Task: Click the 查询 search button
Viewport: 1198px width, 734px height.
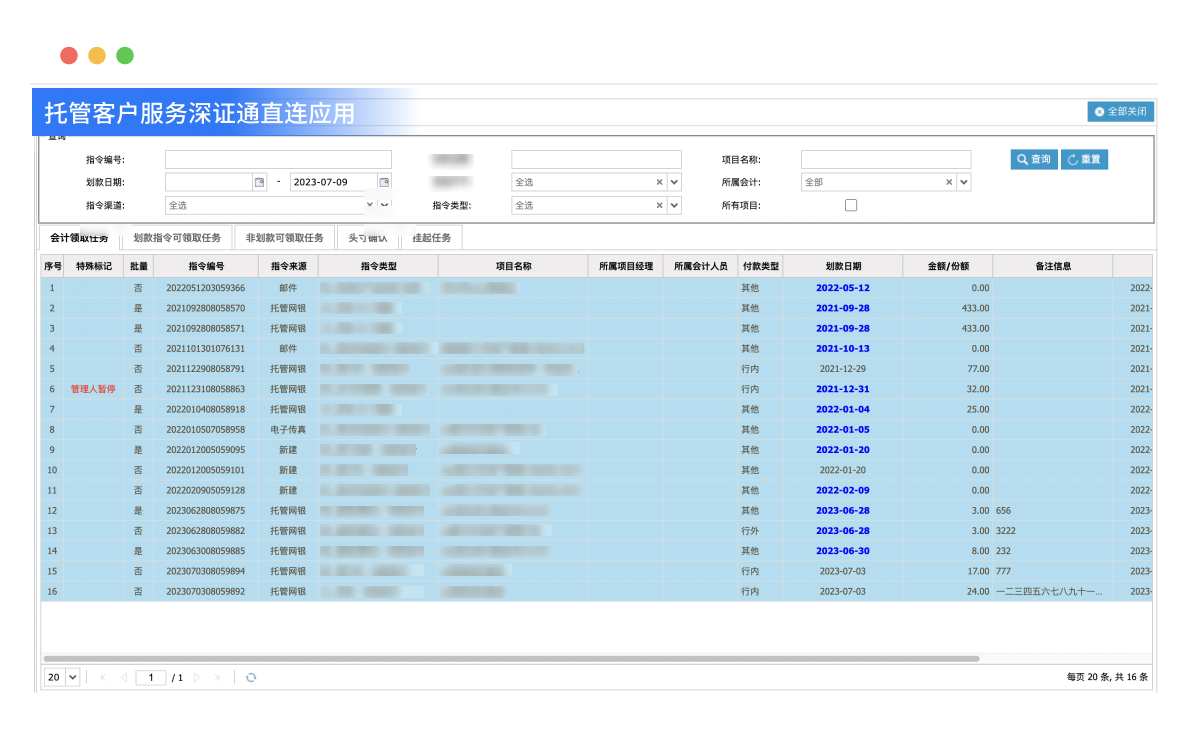Action: pos(1034,160)
